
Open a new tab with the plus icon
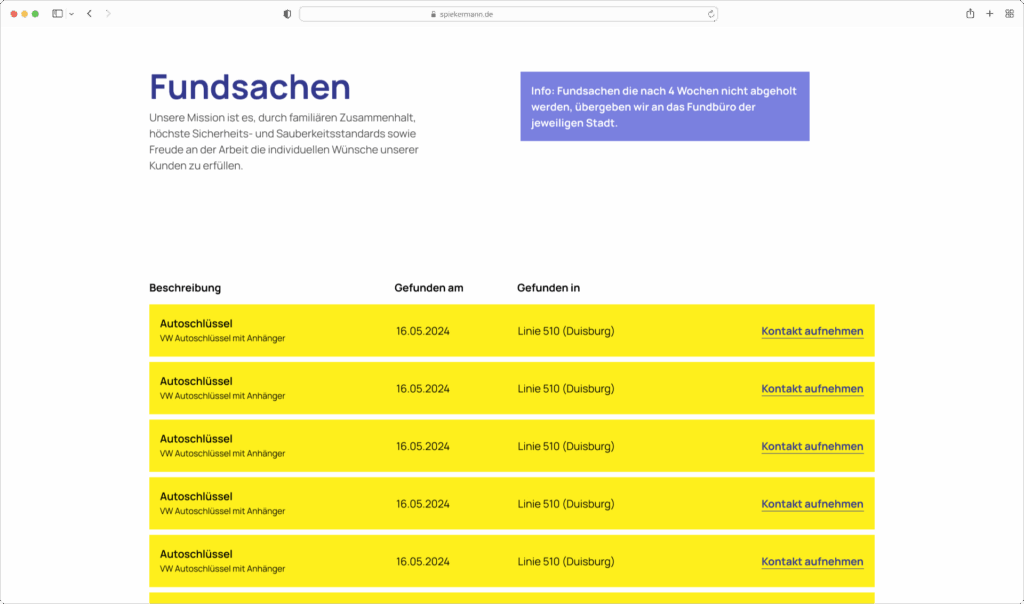pyautogui.click(x=989, y=14)
